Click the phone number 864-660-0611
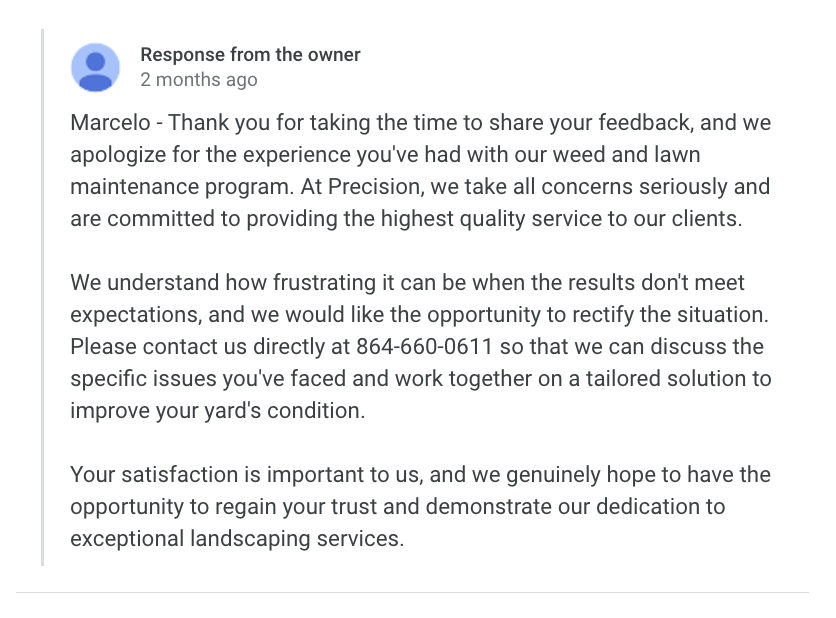The image size is (836, 618). (419, 347)
